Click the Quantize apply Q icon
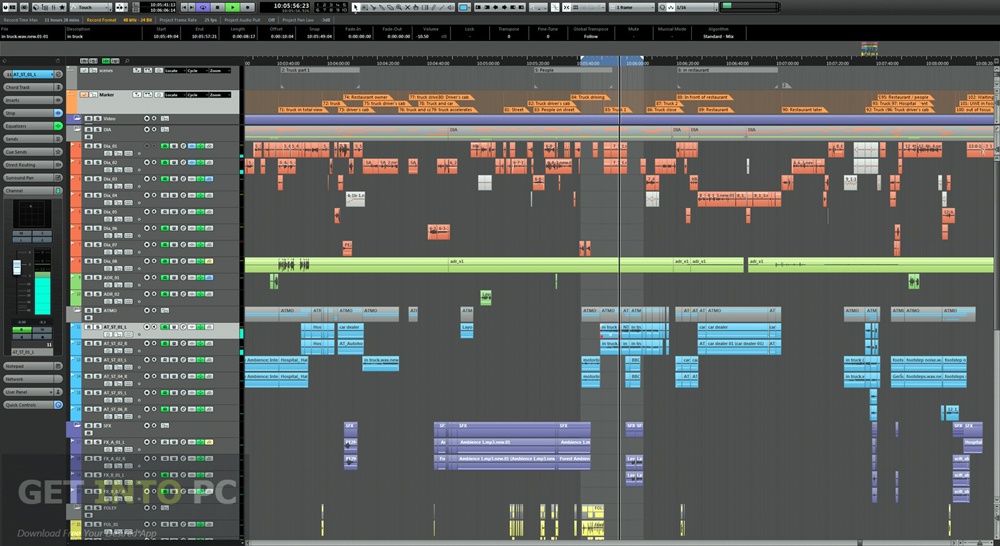The height and width of the screenshot is (546, 1000). 663,7
